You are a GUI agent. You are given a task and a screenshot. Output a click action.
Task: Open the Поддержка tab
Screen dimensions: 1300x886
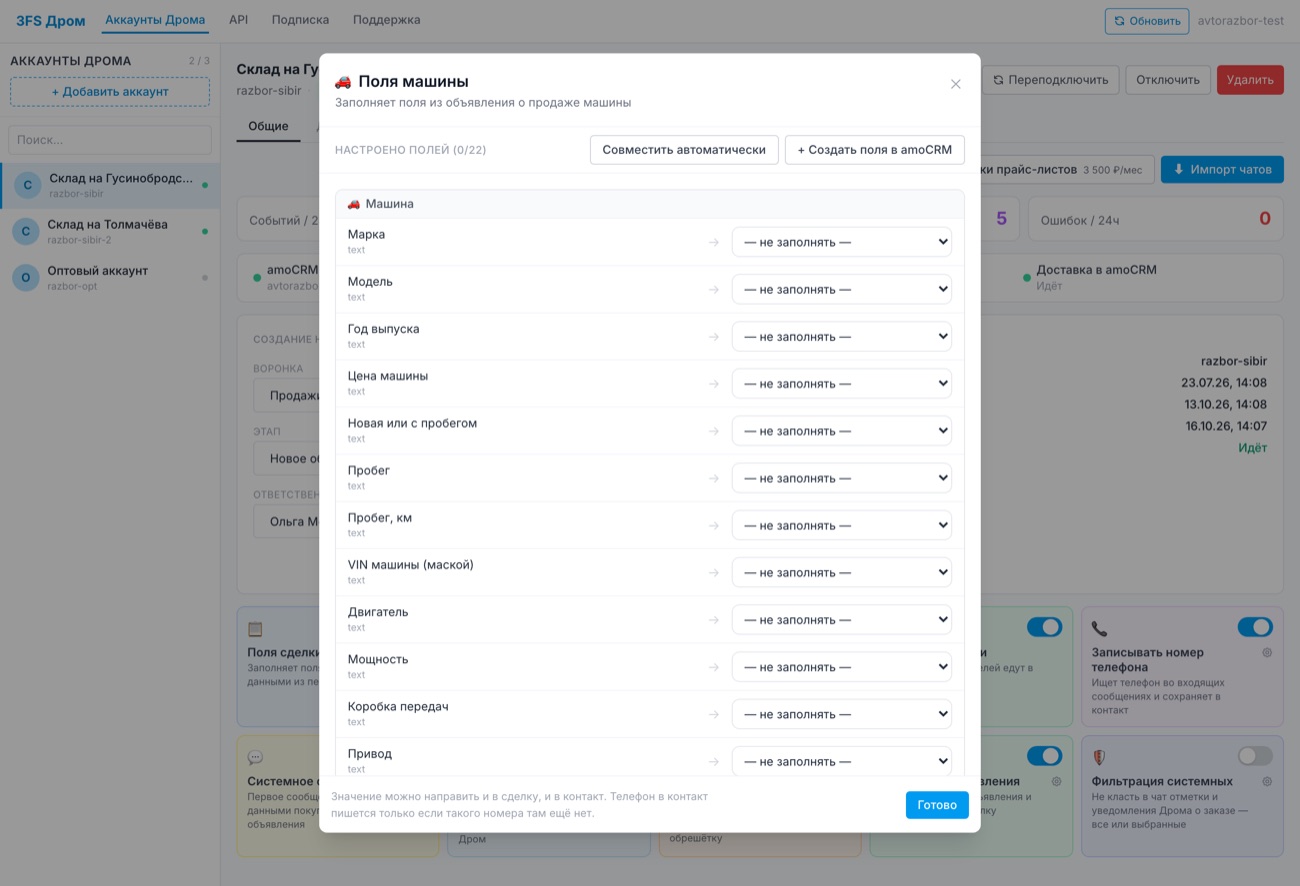pos(387,20)
